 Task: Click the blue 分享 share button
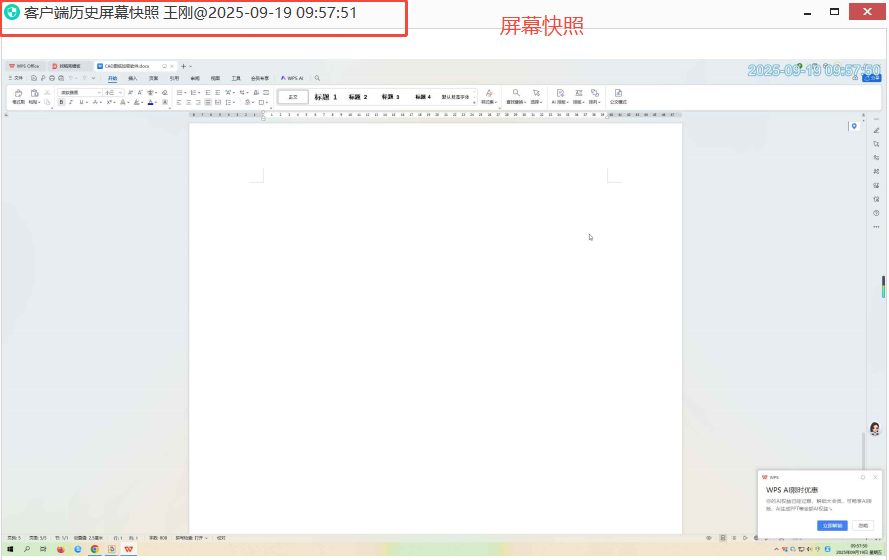[x=872, y=78]
